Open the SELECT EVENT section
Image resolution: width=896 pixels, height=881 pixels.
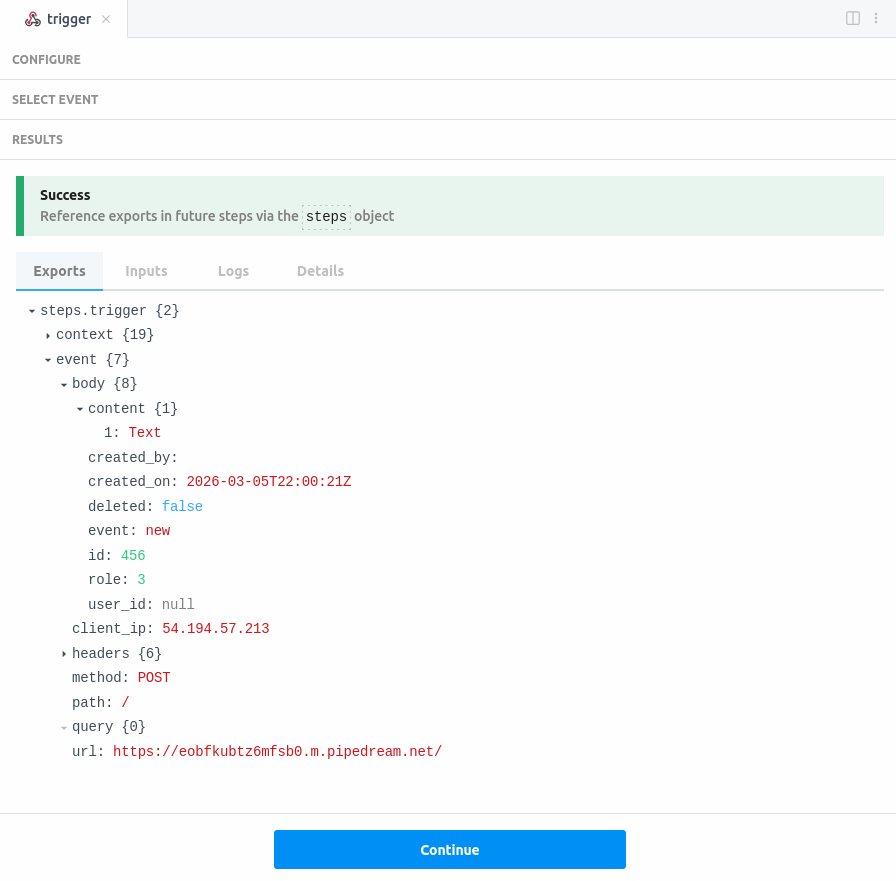[55, 100]
